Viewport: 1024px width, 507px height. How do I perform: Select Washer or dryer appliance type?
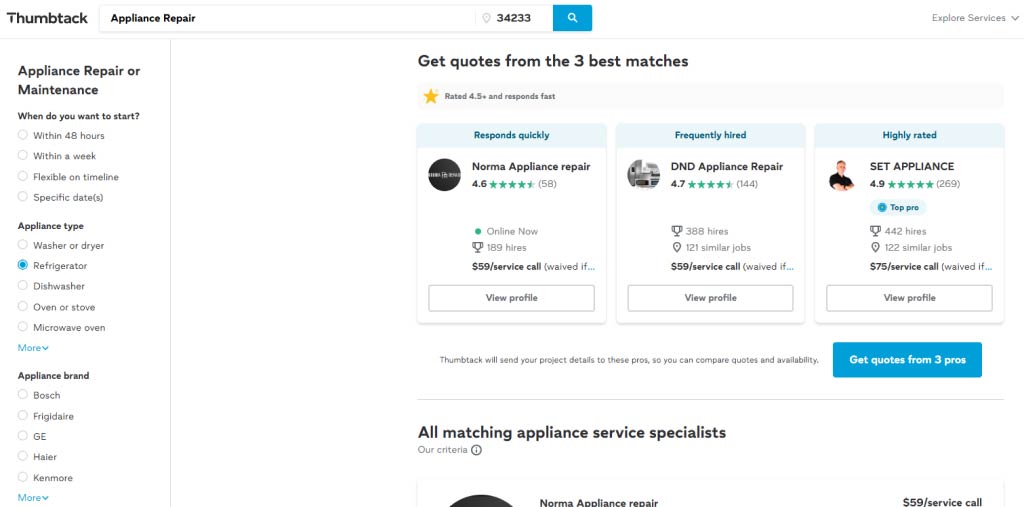tap(23, 245)
